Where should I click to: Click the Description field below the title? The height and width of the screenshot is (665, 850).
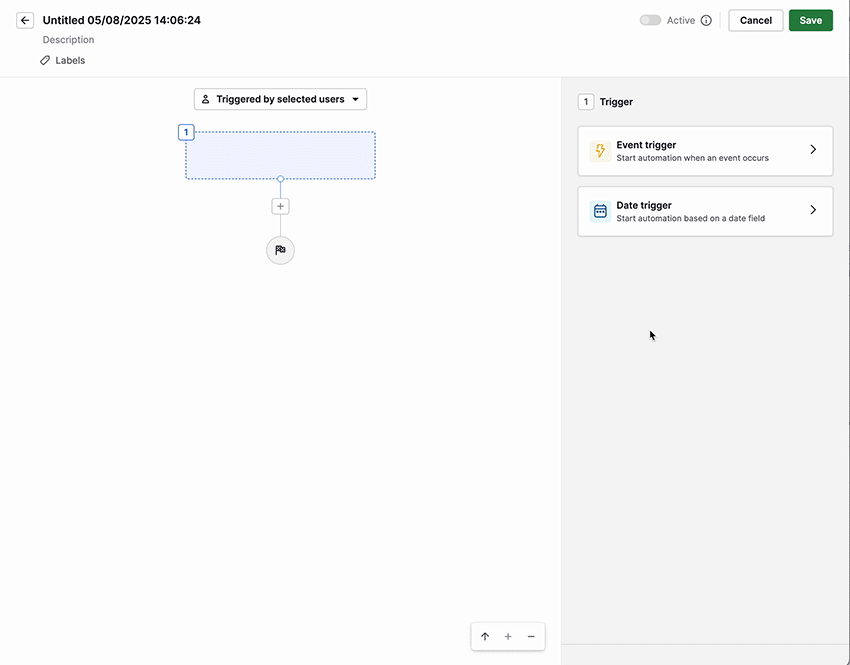coord(68,39)
